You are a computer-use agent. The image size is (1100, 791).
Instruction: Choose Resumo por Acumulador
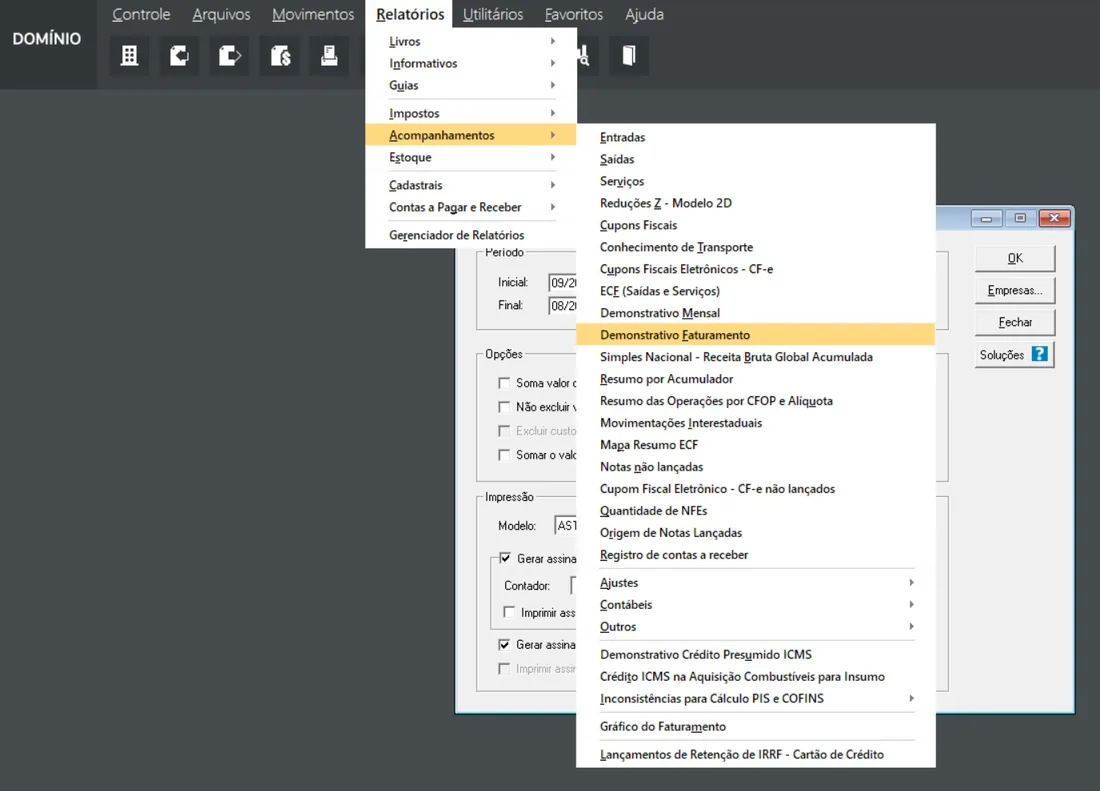756,379
